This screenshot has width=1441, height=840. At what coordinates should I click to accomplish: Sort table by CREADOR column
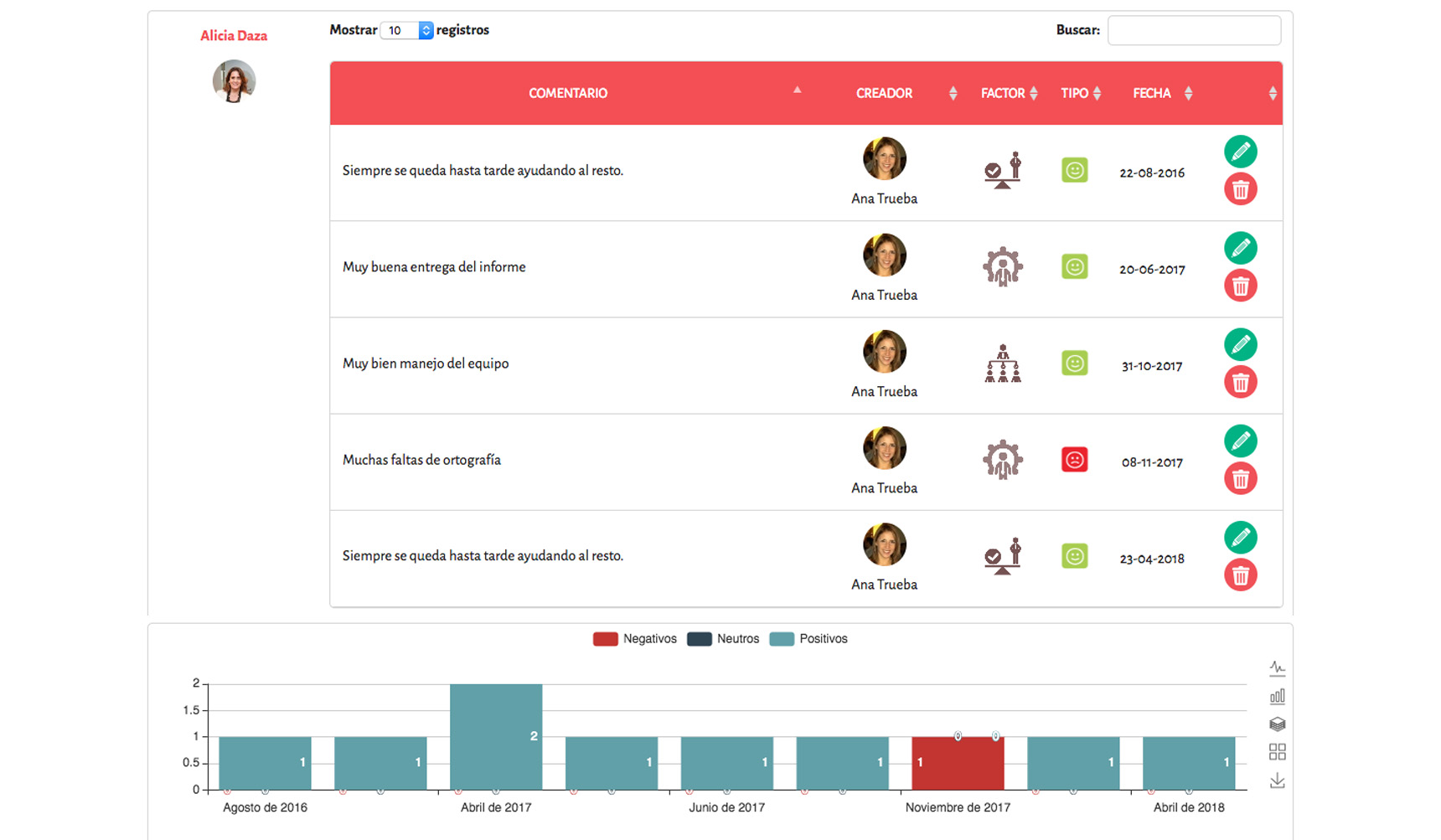coord(884,93)
